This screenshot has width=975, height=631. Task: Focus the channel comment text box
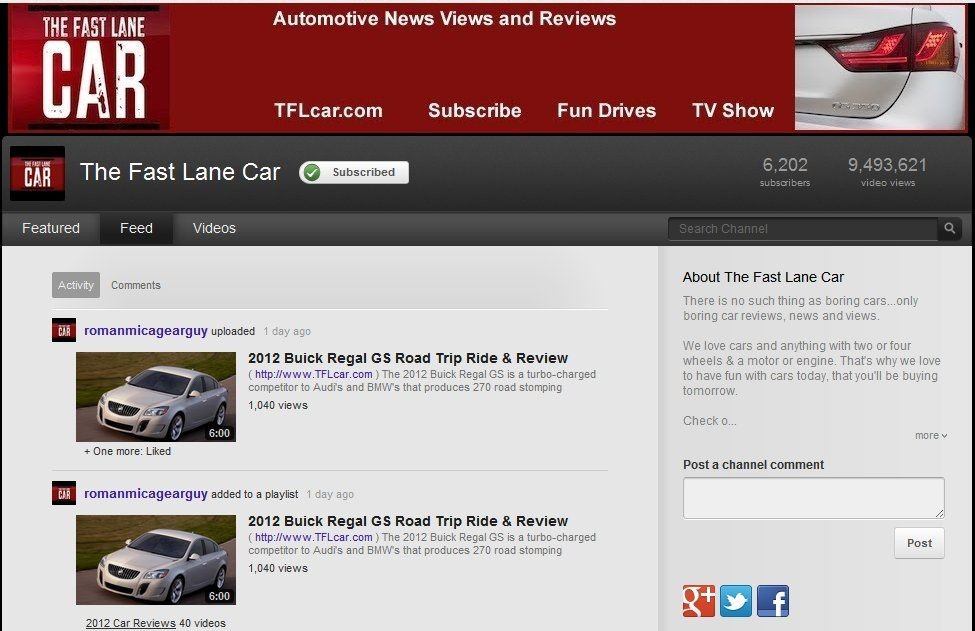[x=813, y=497]
